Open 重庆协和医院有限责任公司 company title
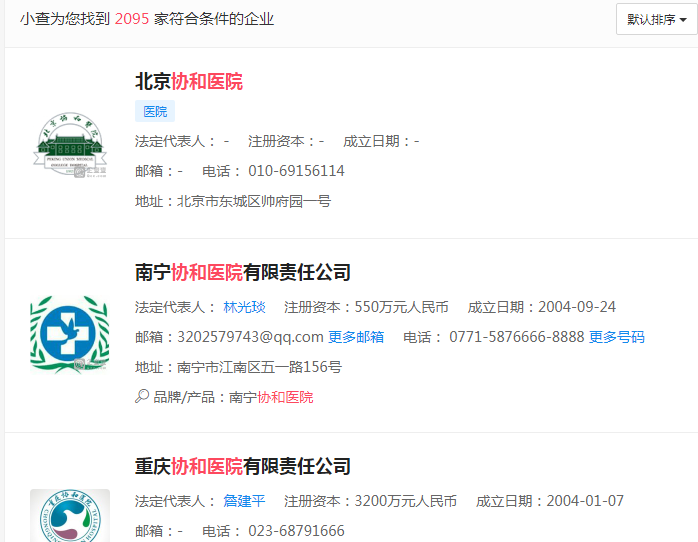This screenshot has height=542, width=698. click(243, 466)
